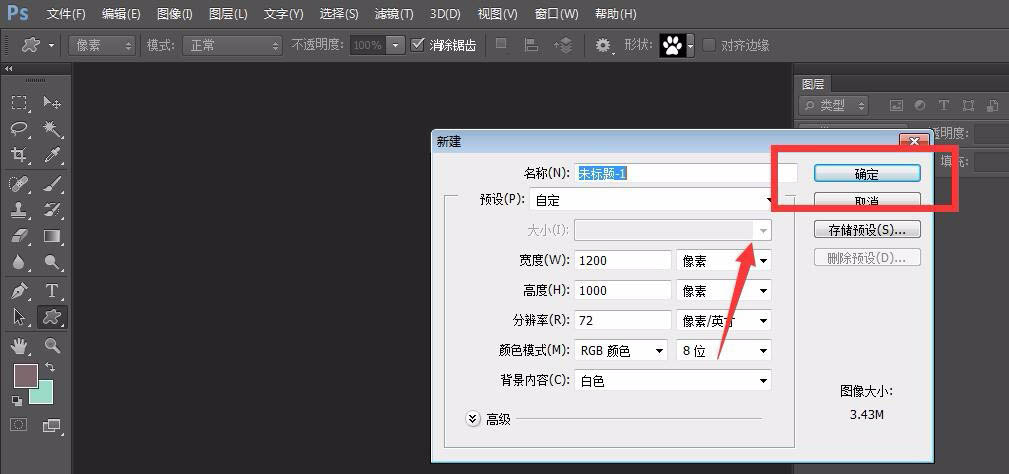Select the Hand tool
This screenshot has width=1009, height=474.
(19, 346)
